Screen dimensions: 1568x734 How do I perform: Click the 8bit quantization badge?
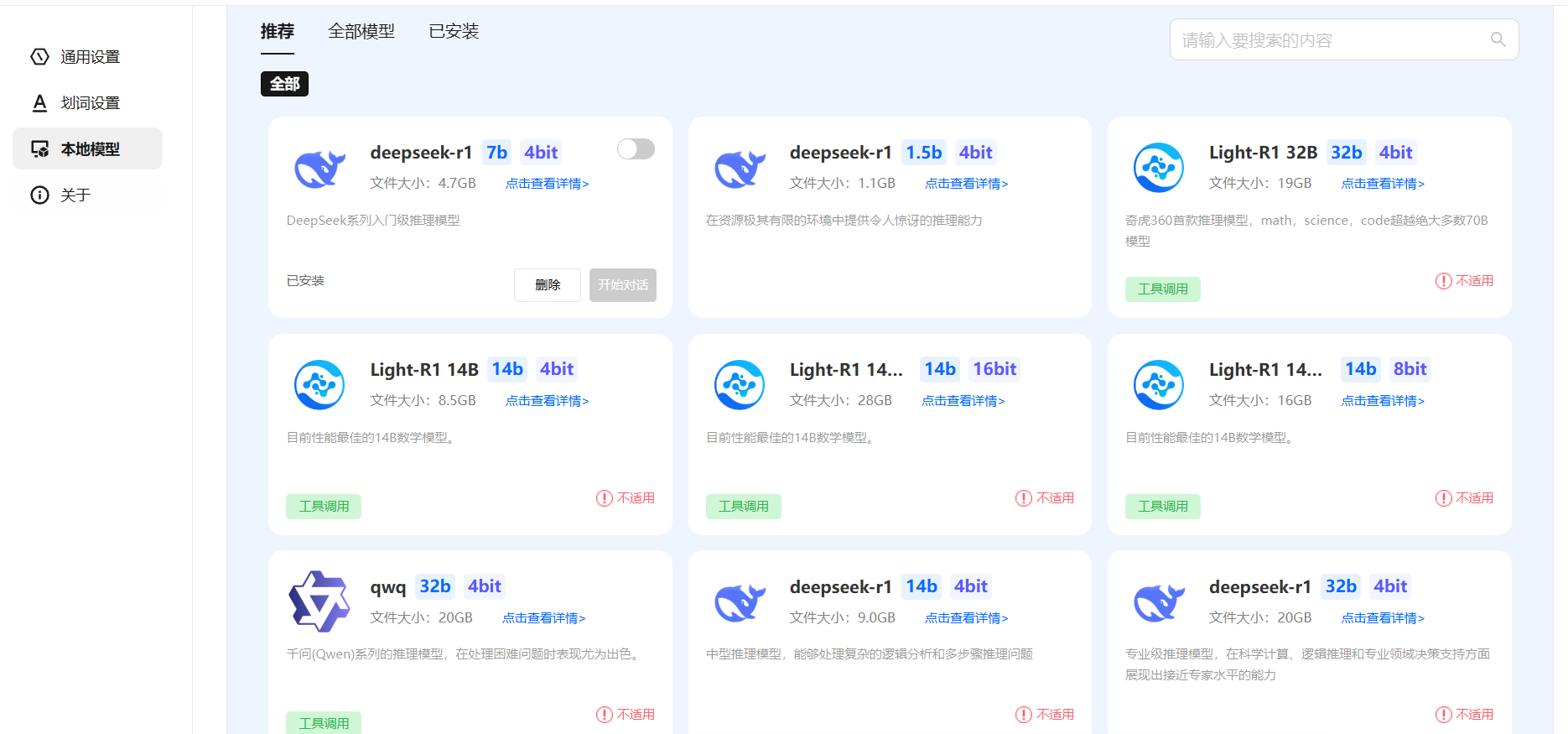pyautogui.click(x=1410, y=369)
